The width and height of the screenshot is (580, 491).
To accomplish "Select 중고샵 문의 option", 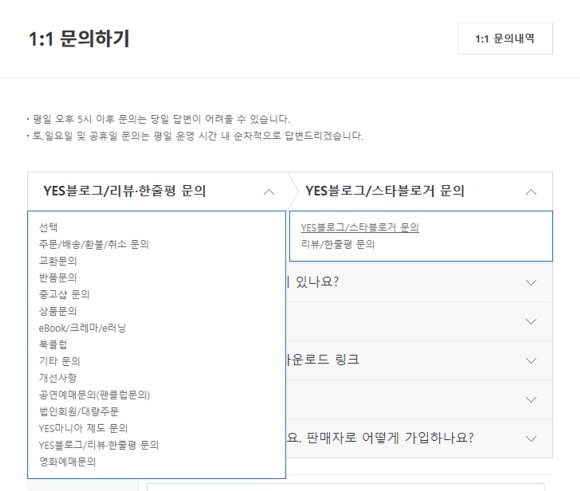I will click(64, 295).
